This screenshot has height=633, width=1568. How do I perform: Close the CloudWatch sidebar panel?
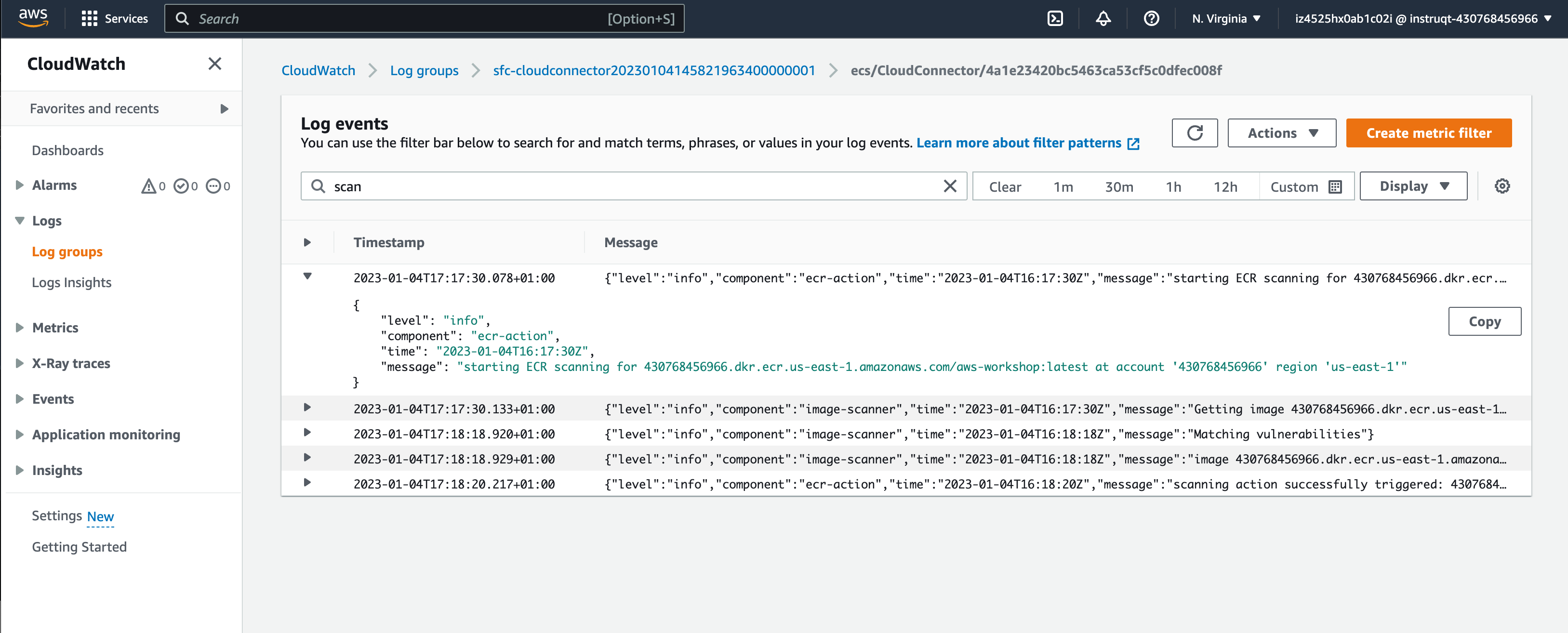click(x=214, y=63)
